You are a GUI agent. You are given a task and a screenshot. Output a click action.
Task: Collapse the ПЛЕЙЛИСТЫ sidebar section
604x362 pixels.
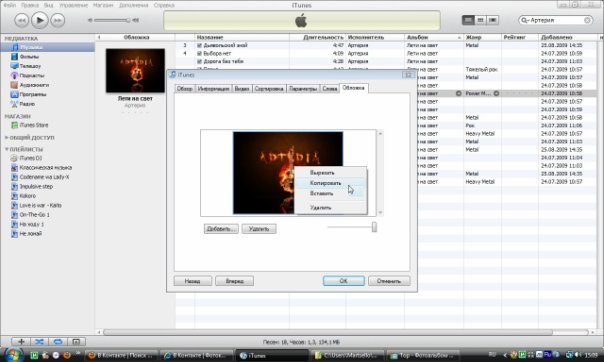tap(6, 149)
